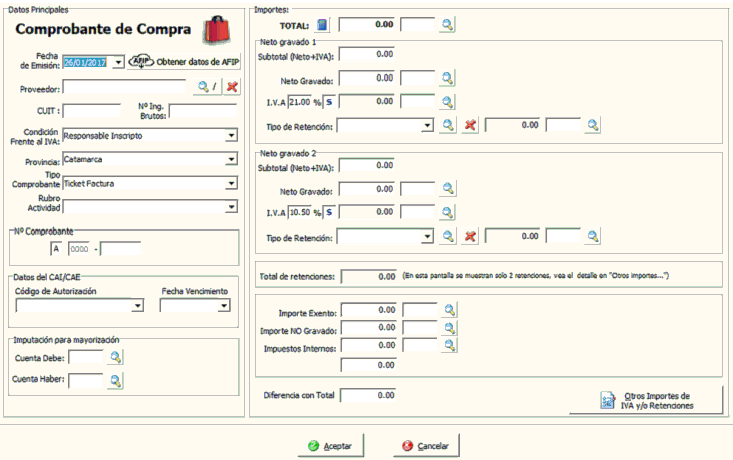The height and width of the screenshot is (460, 733).
Task: Click magnifier beside Neto gravado 2 Neto Gravado
Action: 448,189
